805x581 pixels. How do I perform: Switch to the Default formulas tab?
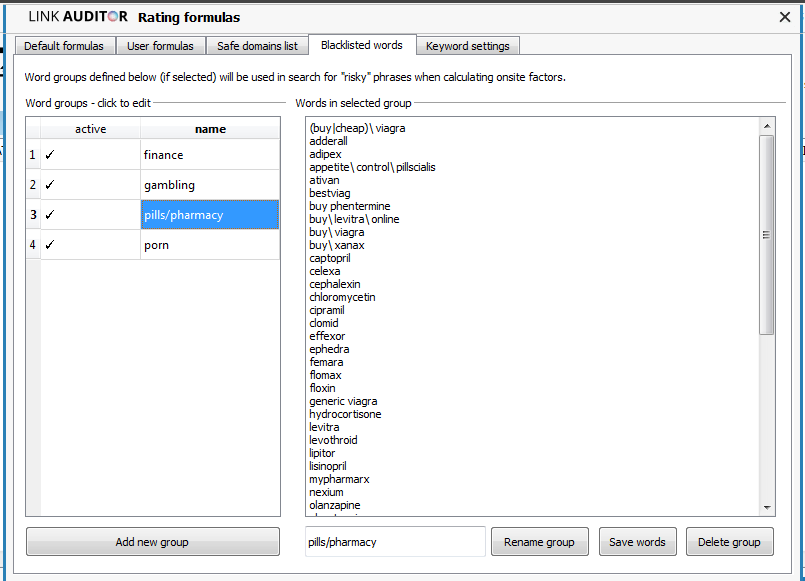64,46
